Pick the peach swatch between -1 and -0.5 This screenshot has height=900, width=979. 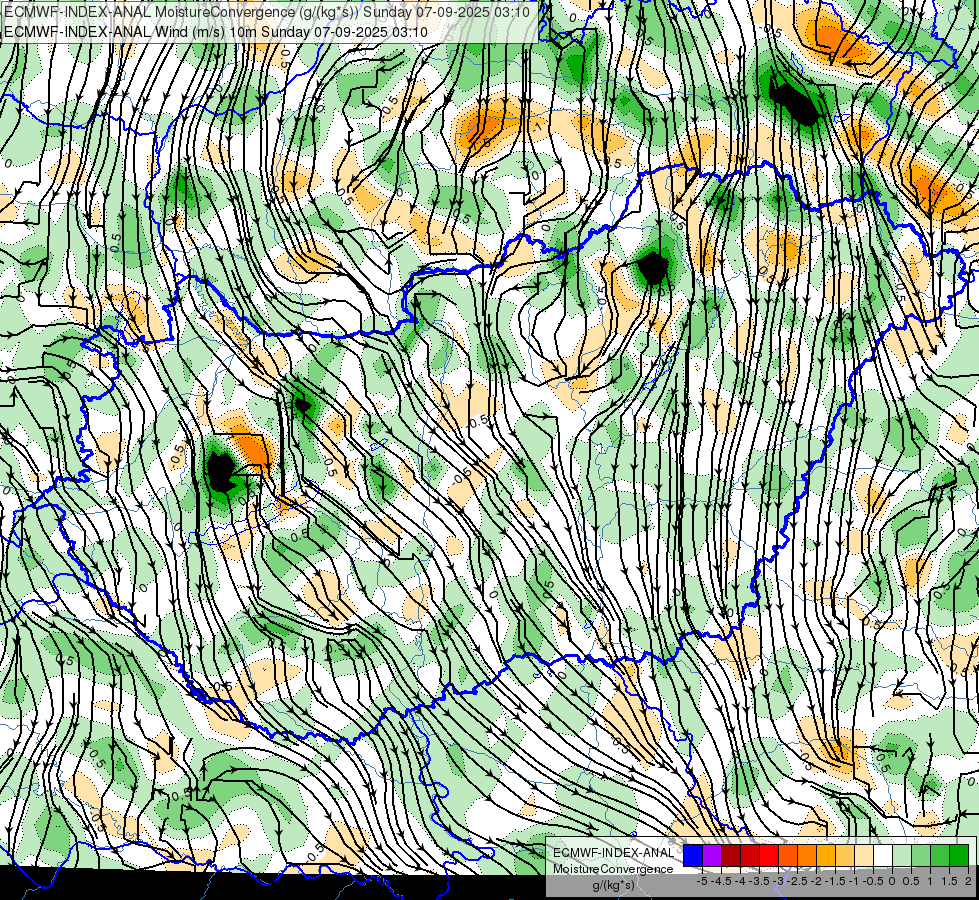(864, 855)
